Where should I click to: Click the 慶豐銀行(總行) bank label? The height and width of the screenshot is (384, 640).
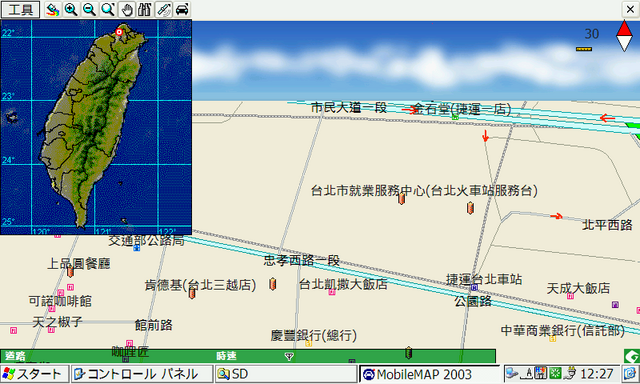[313, 335]
